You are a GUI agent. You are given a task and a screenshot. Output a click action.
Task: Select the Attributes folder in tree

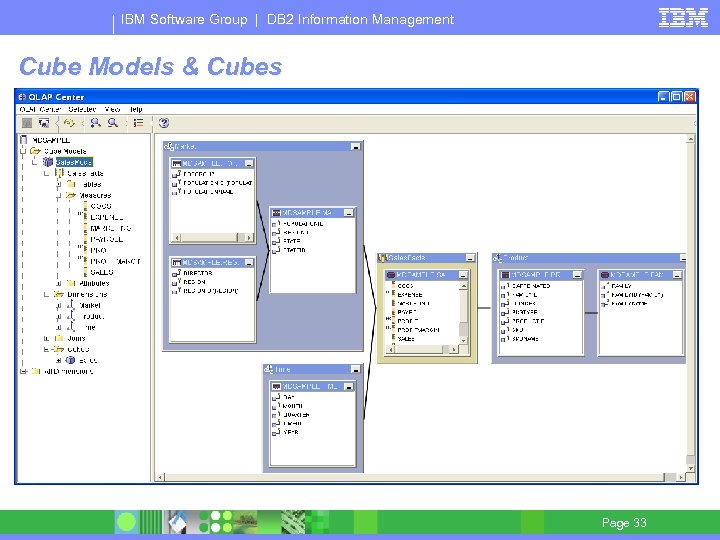click(94, 283)
